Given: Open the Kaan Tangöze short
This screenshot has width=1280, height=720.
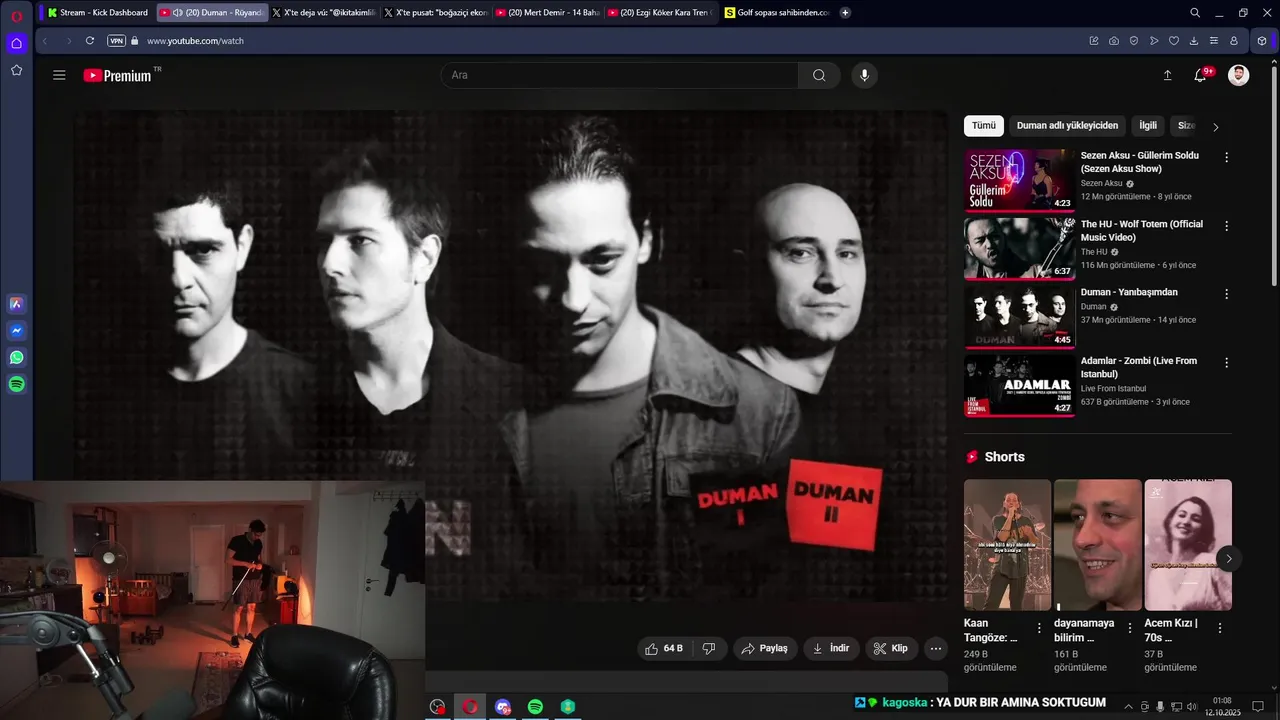Looking at the screenshot, I should coord(1007,545).
